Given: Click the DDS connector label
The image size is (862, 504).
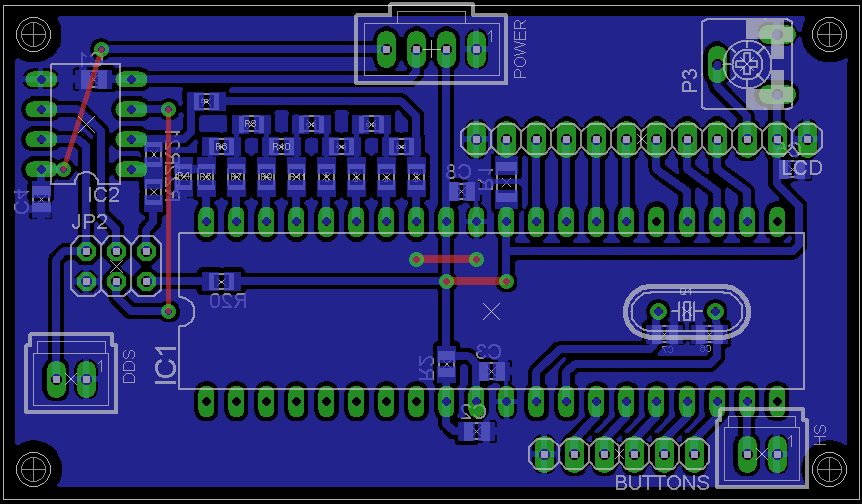Looking at the screenshot, I should coord(129,366).
